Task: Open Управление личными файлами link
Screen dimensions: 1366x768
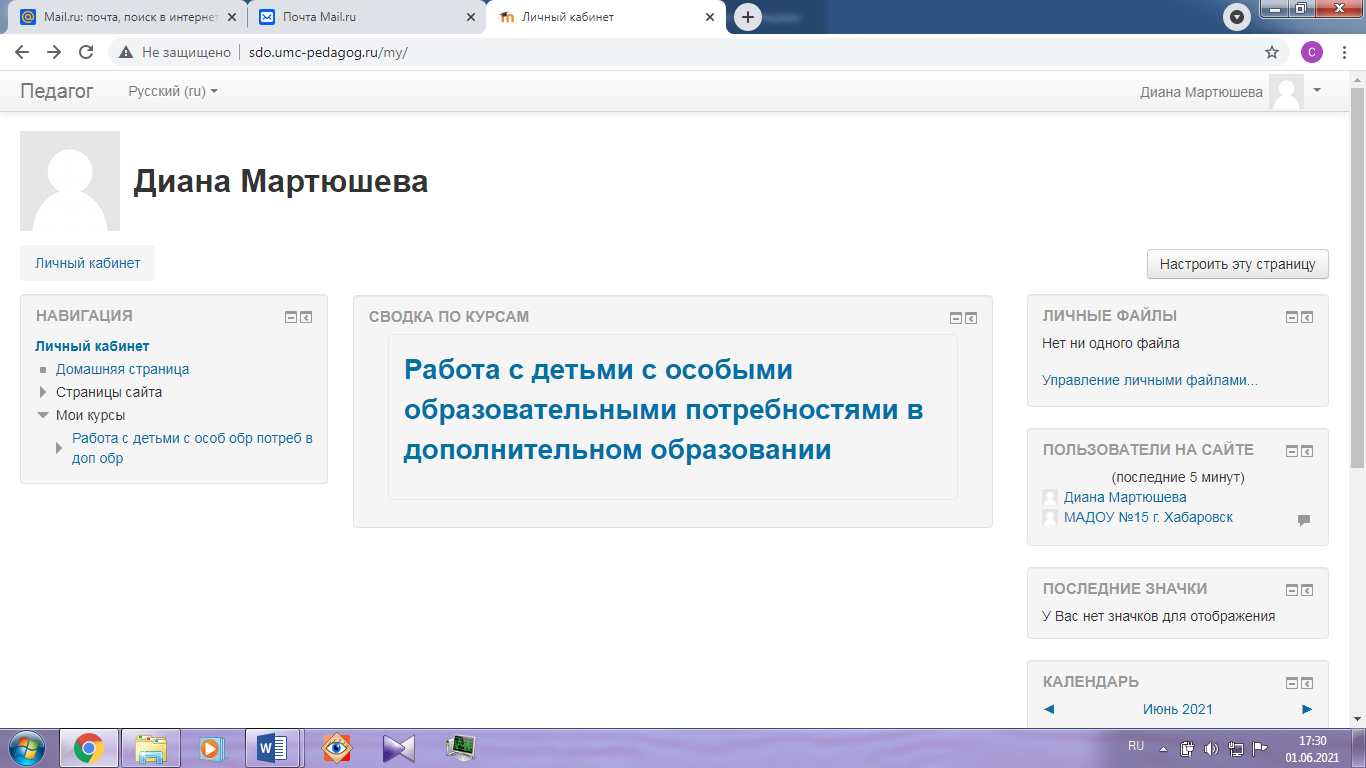Action: pos(1149,380)
